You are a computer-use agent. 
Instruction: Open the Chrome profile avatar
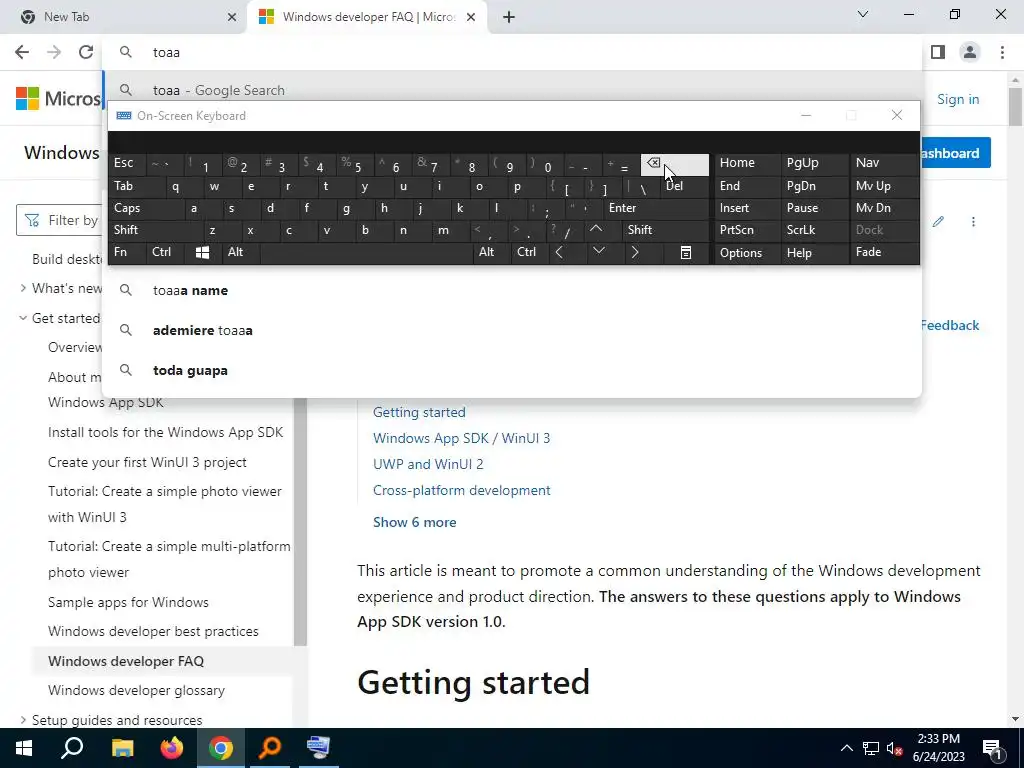coord(970,52)
